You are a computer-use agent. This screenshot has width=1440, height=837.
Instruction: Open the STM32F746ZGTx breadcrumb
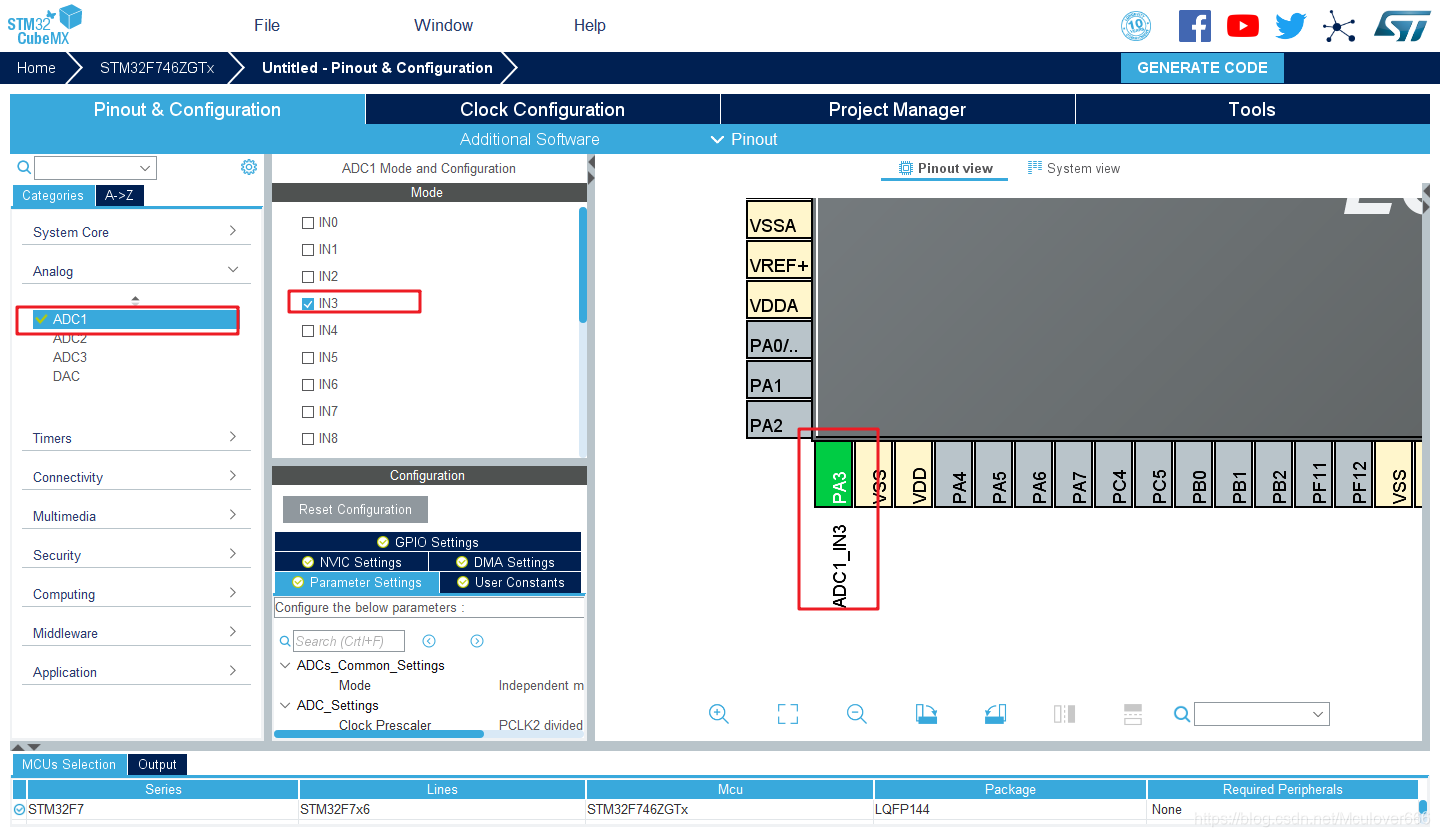pyautogui.click(x=157, y=68)
